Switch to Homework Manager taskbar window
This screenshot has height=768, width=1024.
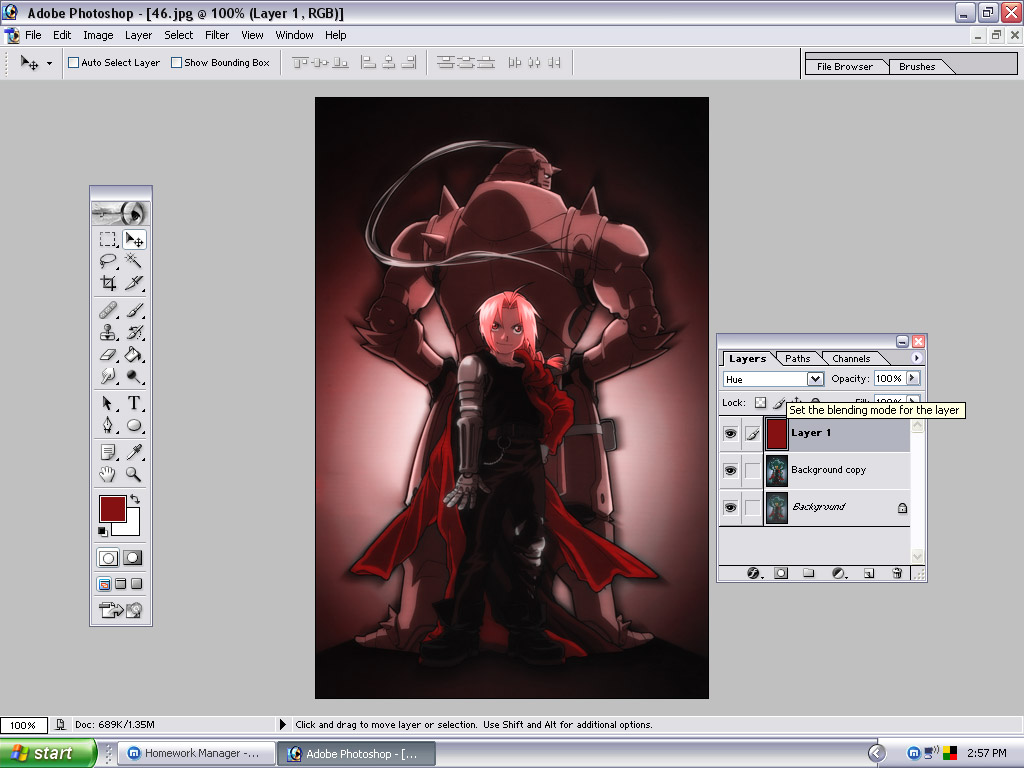tap(195, 753)
